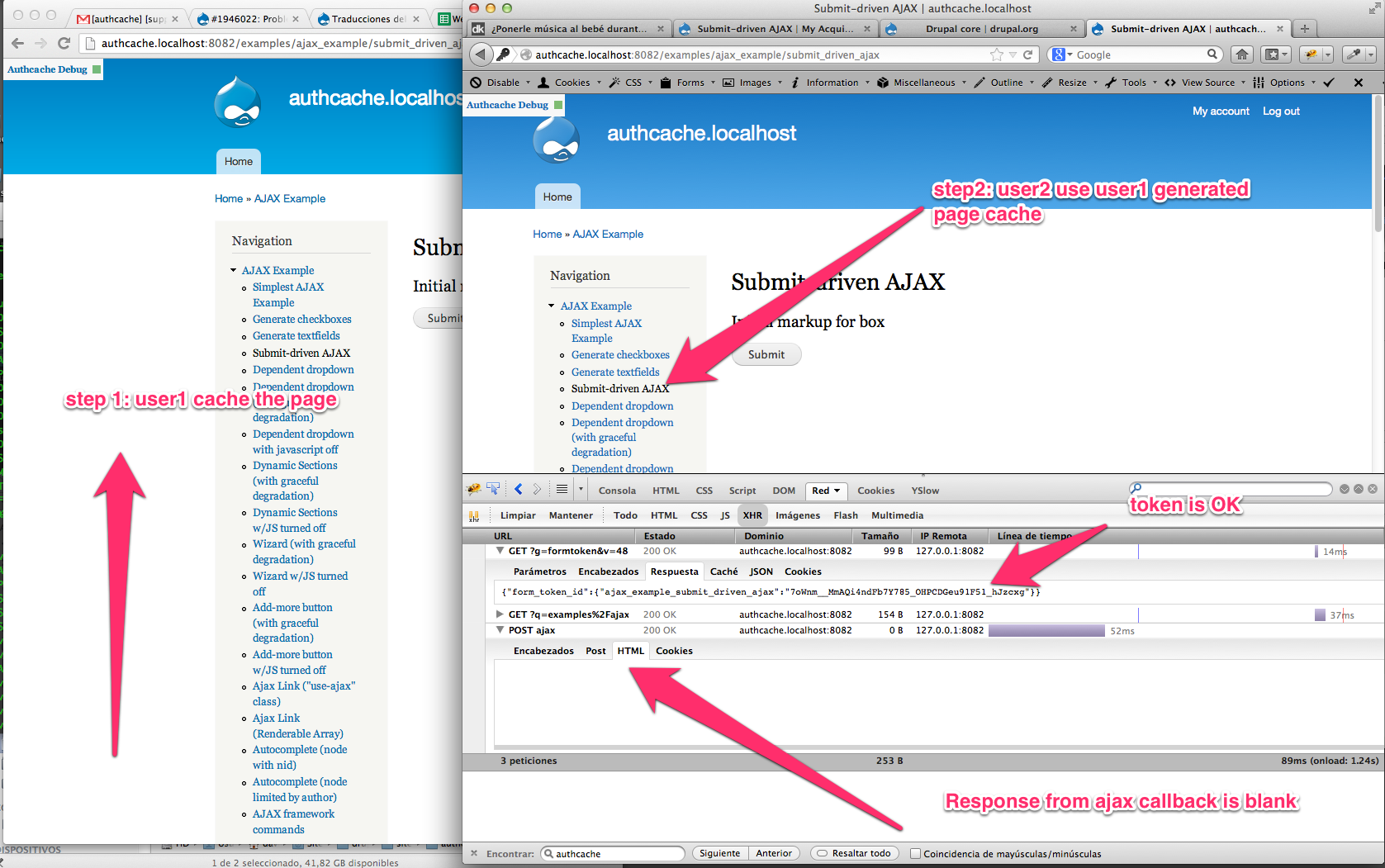This screenshot has height=868, width=1385.
Task: Check Coincidencia de mayúsculas/minúsculas
Action: click(x=915, y=853)
